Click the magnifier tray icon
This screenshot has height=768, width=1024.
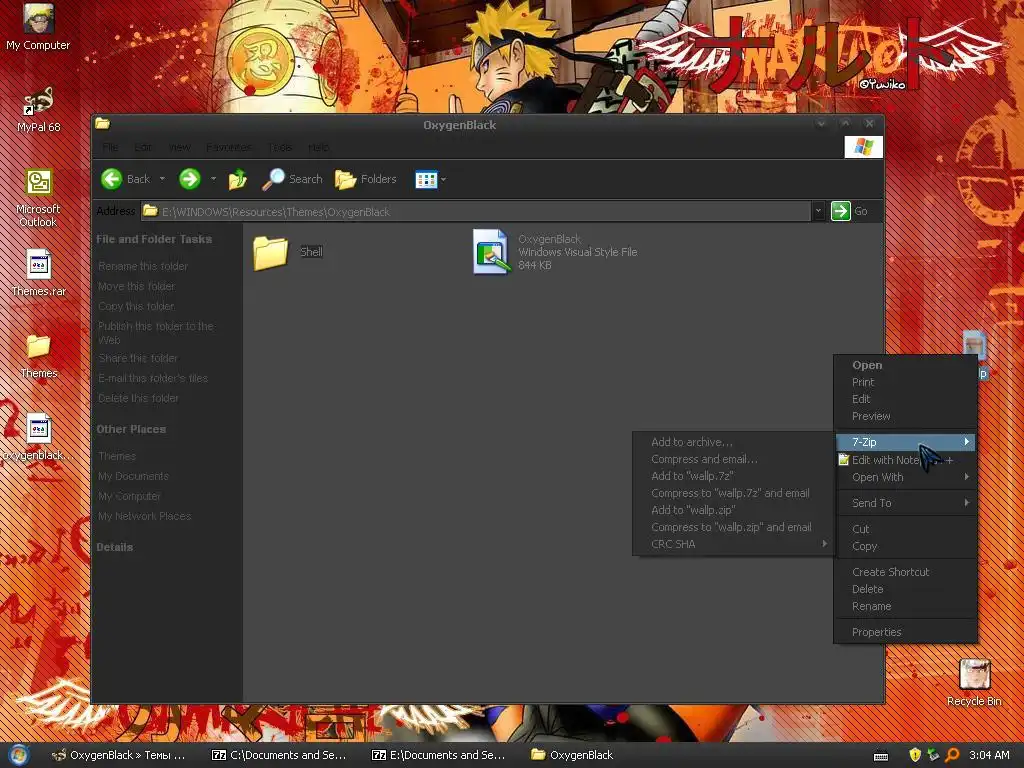coord(952,755)
